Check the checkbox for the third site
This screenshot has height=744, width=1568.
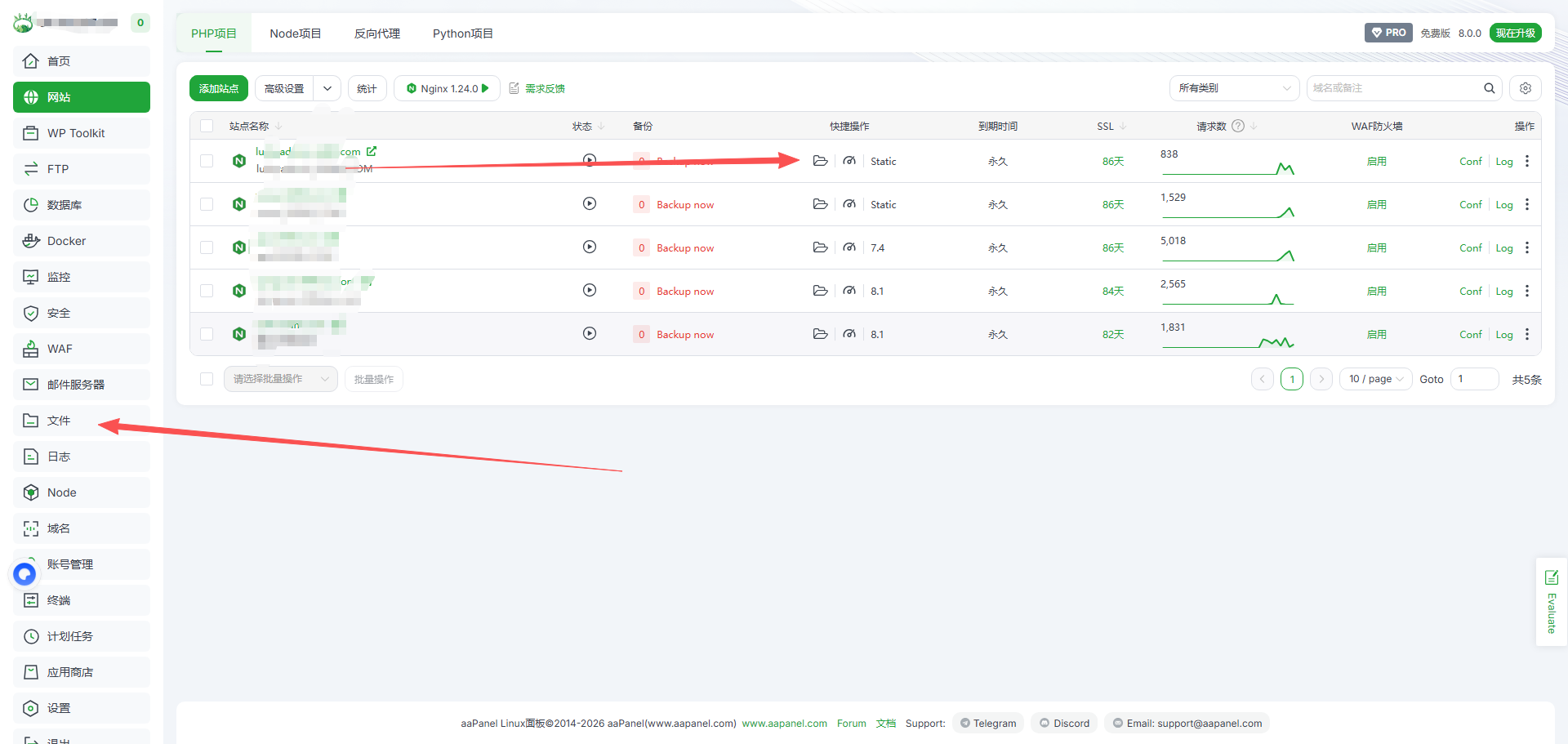click(x=207, y=247)
